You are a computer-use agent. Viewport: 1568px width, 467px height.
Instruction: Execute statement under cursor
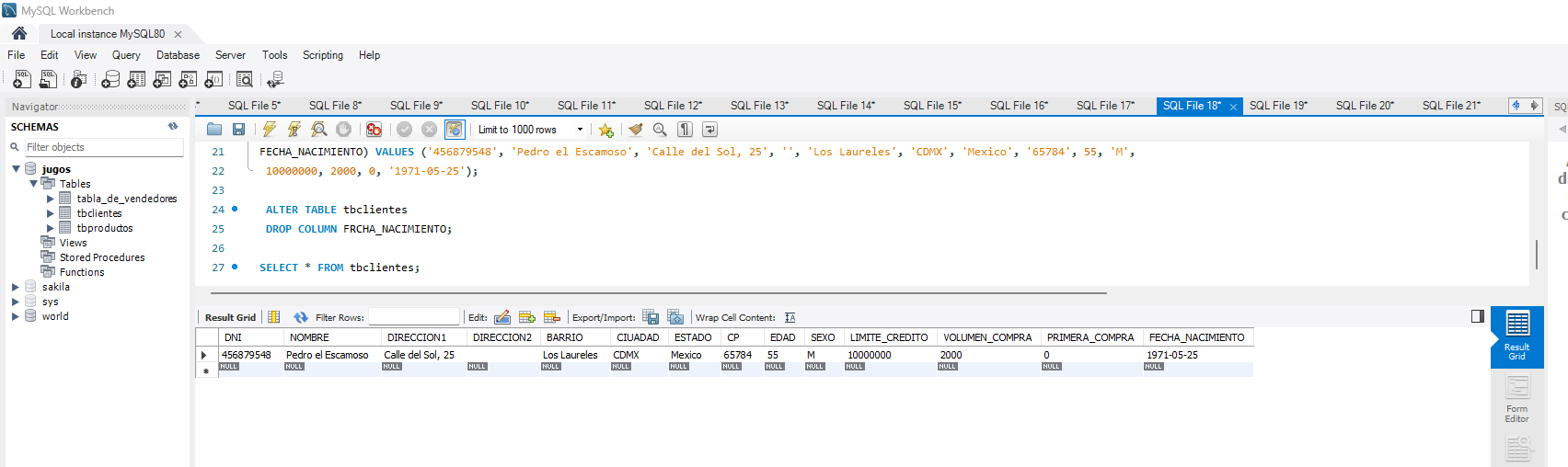click(294, 130)
